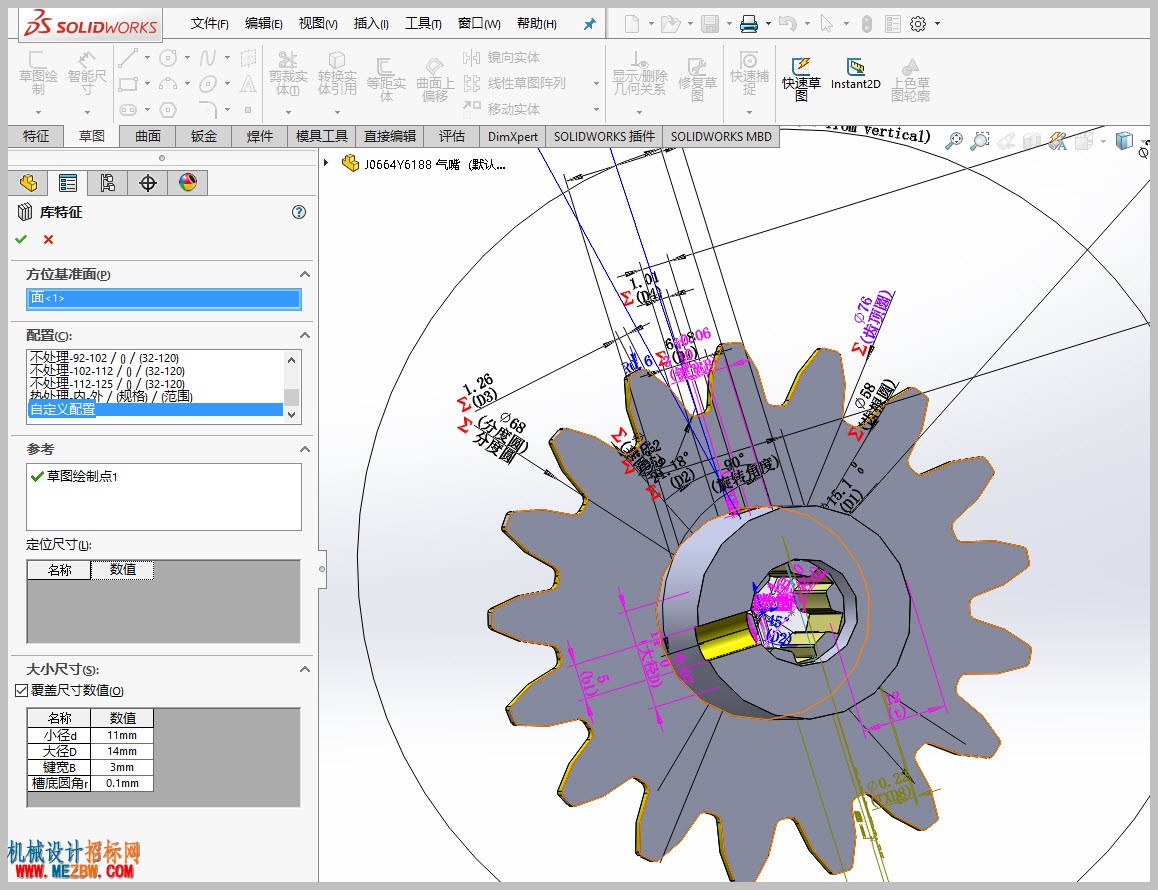The image size is (1158, 890).
Task: Select the Spline sketch tool
Action: click(x=208, y=58)
